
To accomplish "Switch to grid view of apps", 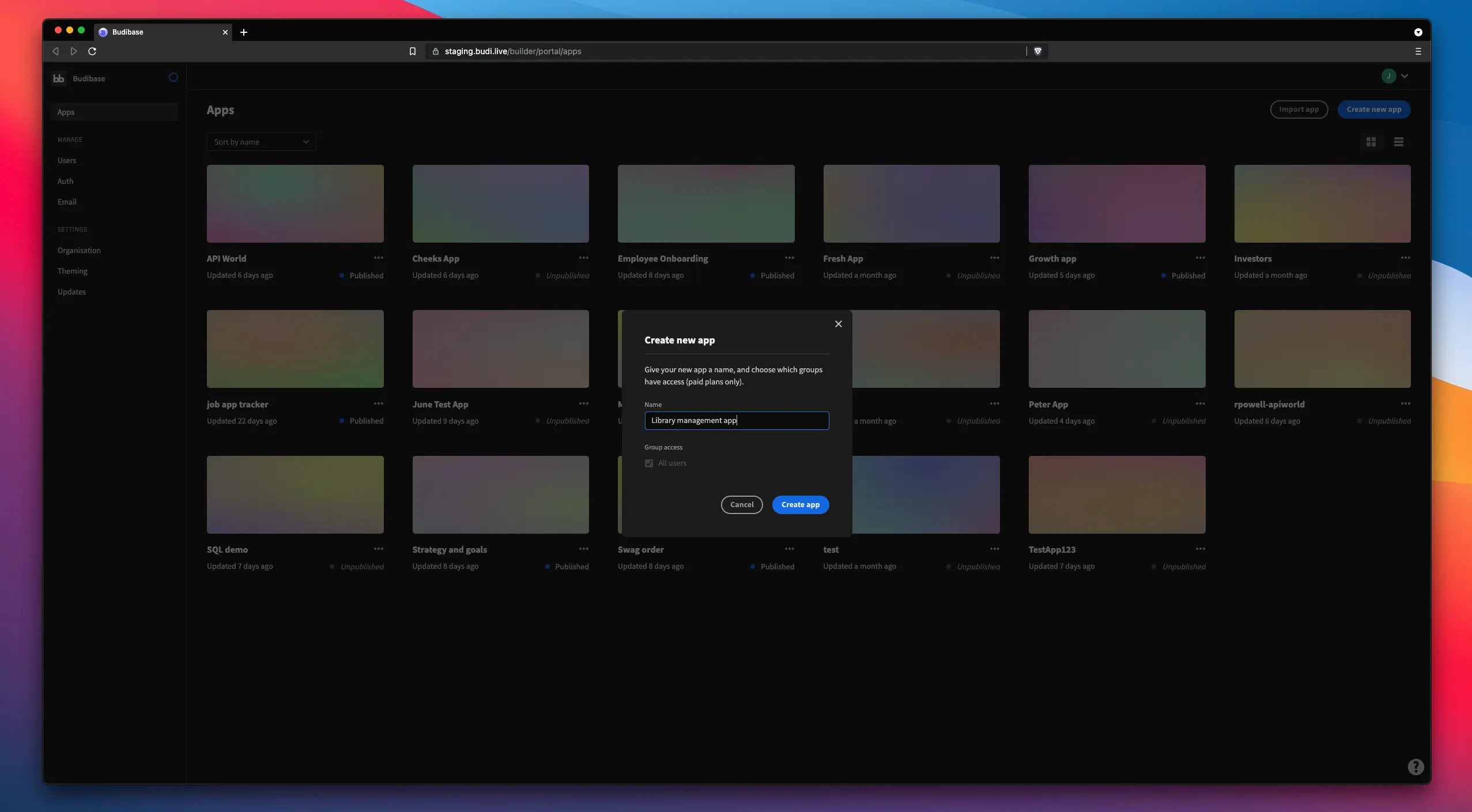I will [x=1371, y=142].
